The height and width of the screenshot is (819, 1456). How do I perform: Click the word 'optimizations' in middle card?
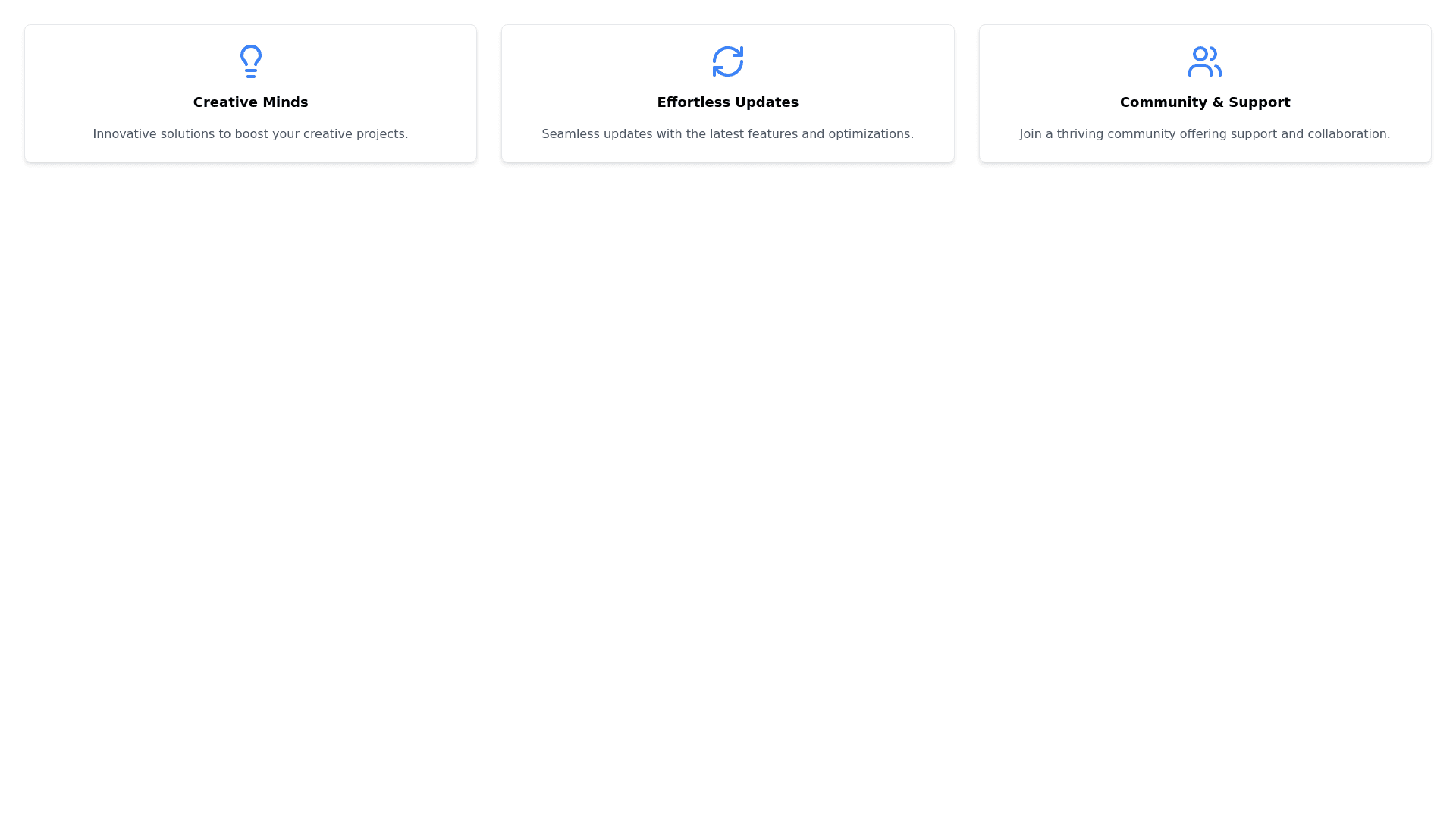pos(870,134)
